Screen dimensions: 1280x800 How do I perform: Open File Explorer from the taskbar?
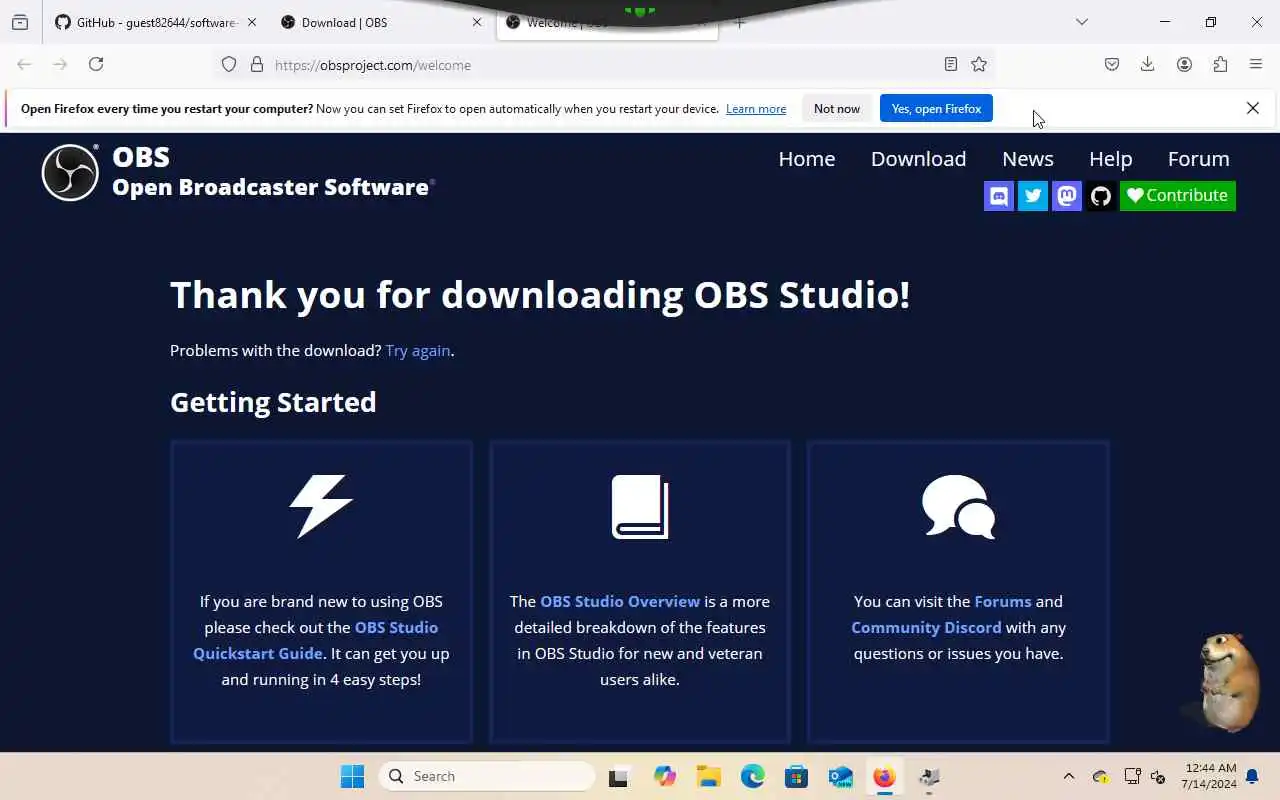[709, 776]
